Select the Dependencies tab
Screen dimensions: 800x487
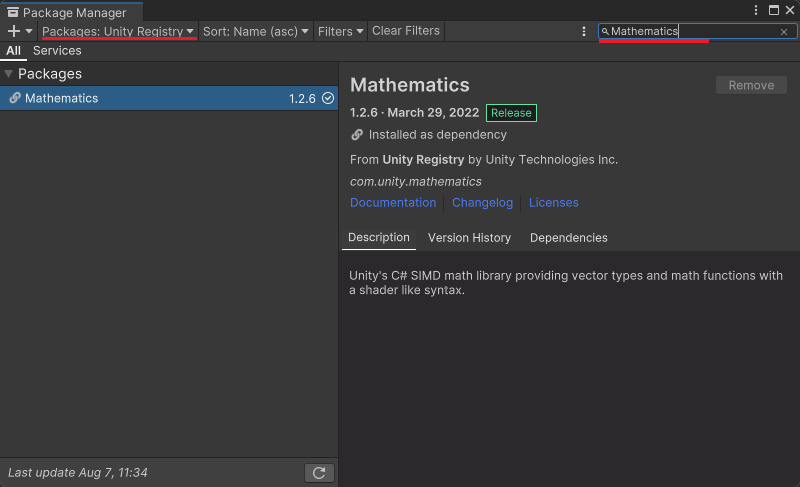(x=568, y=238)
